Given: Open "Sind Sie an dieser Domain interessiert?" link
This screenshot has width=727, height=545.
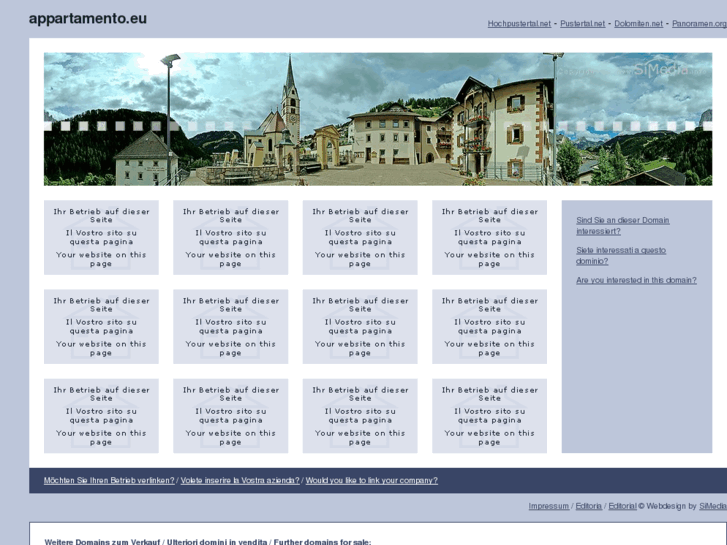Looking at the screenshot, I should tap(623, 226).
